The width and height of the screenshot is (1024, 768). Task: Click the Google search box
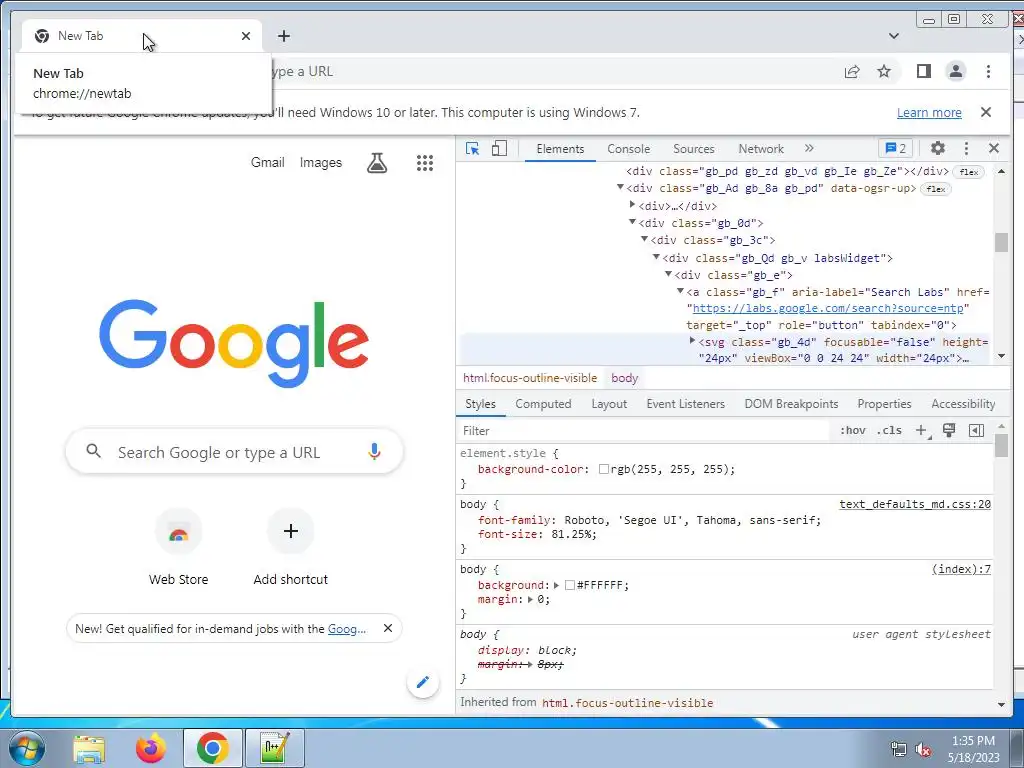coord(234,452)
